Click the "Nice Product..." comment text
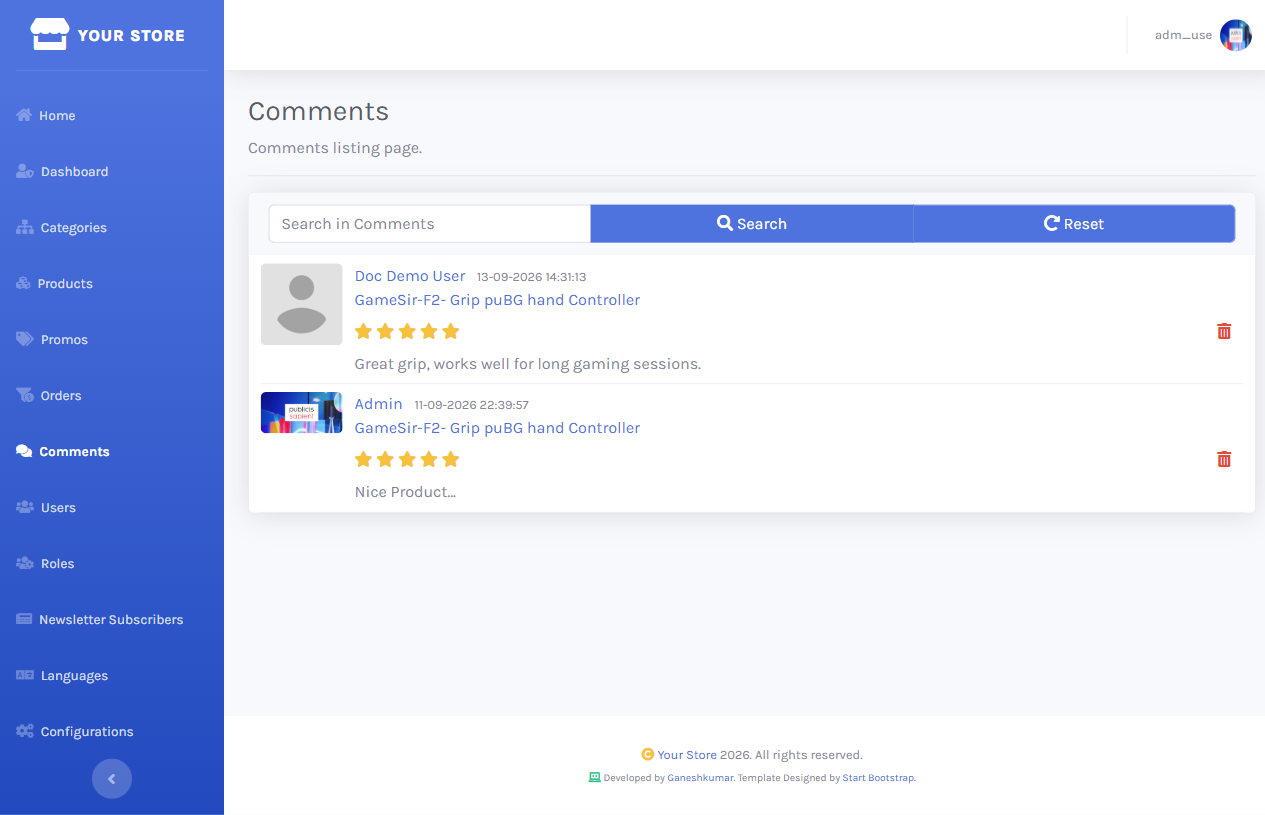1265x815 pixels. click(x=405, y=492)
